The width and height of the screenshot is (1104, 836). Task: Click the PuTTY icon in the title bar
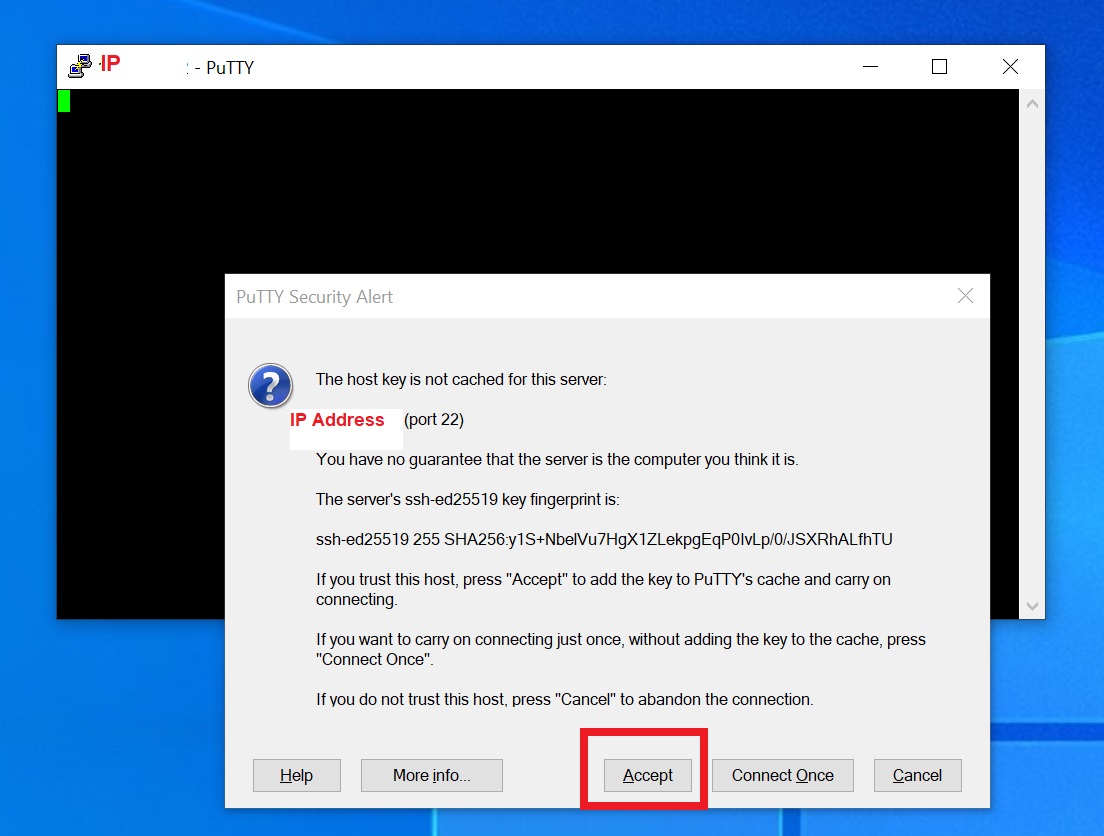tap(80, 66)
